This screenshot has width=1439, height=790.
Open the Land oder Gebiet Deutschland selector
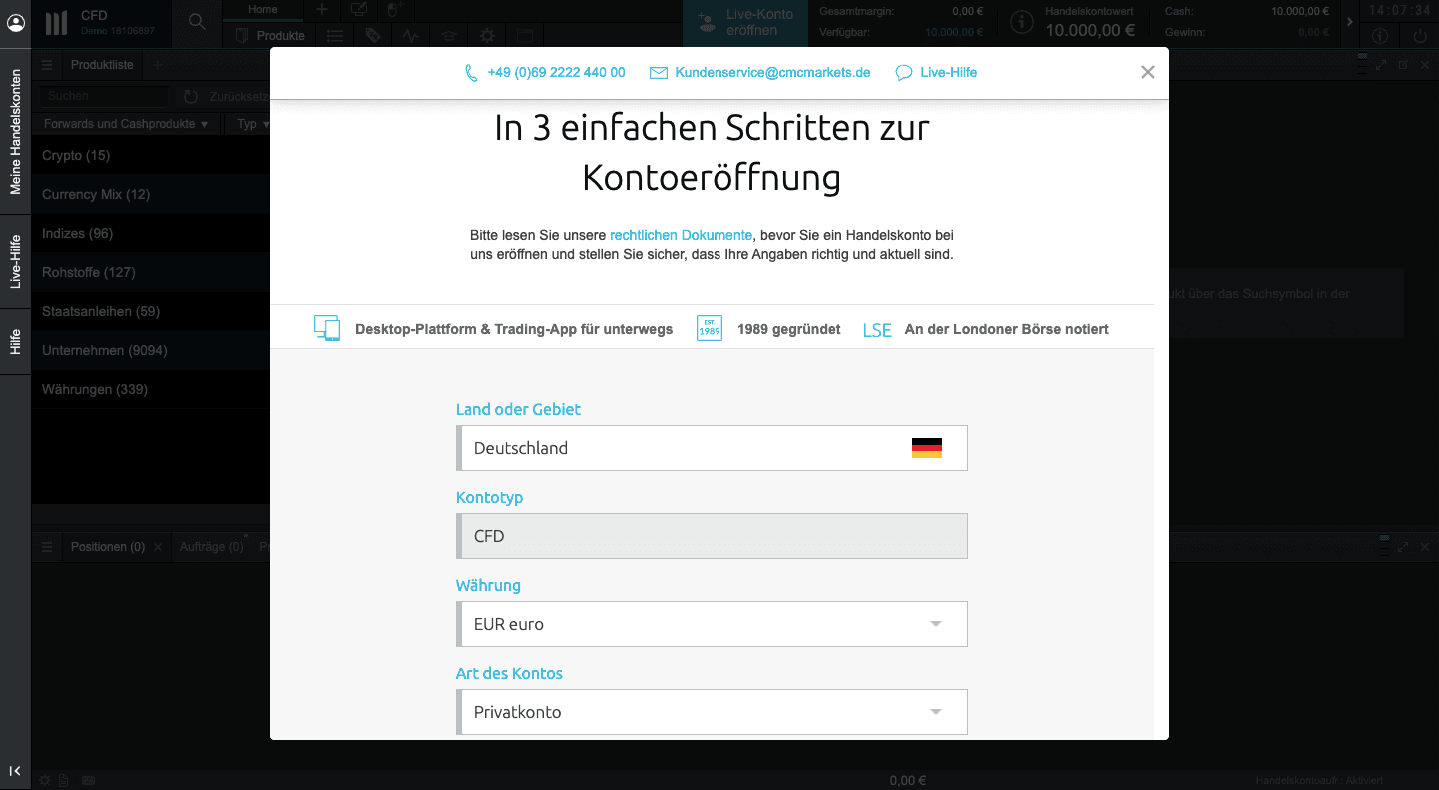tap(712, 448)
